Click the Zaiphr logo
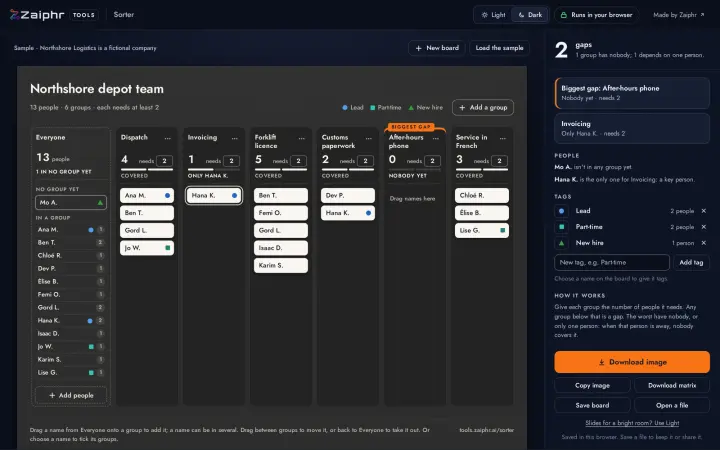720x450 pixels. (37, 15)
